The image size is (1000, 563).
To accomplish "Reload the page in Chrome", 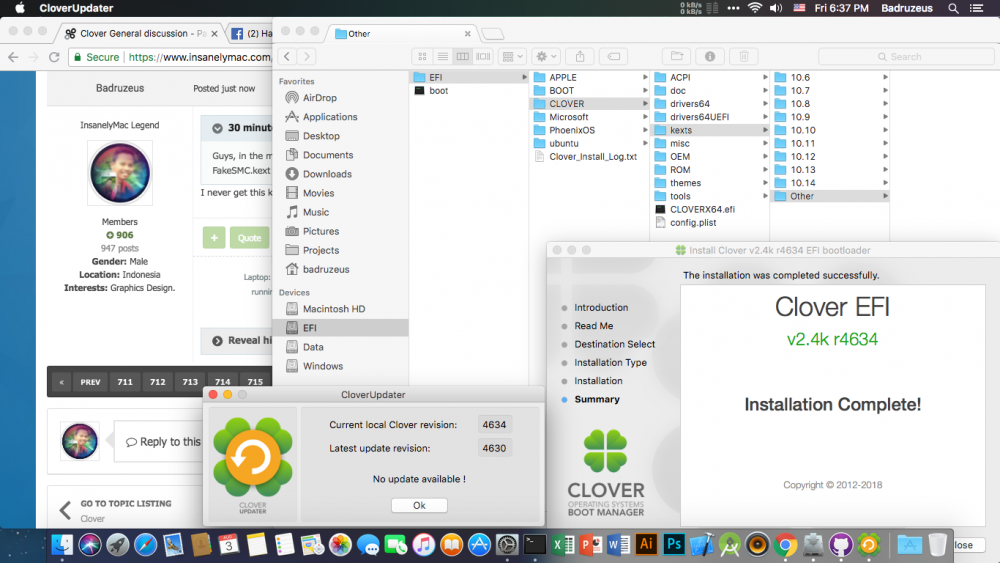I will point(54,57).
